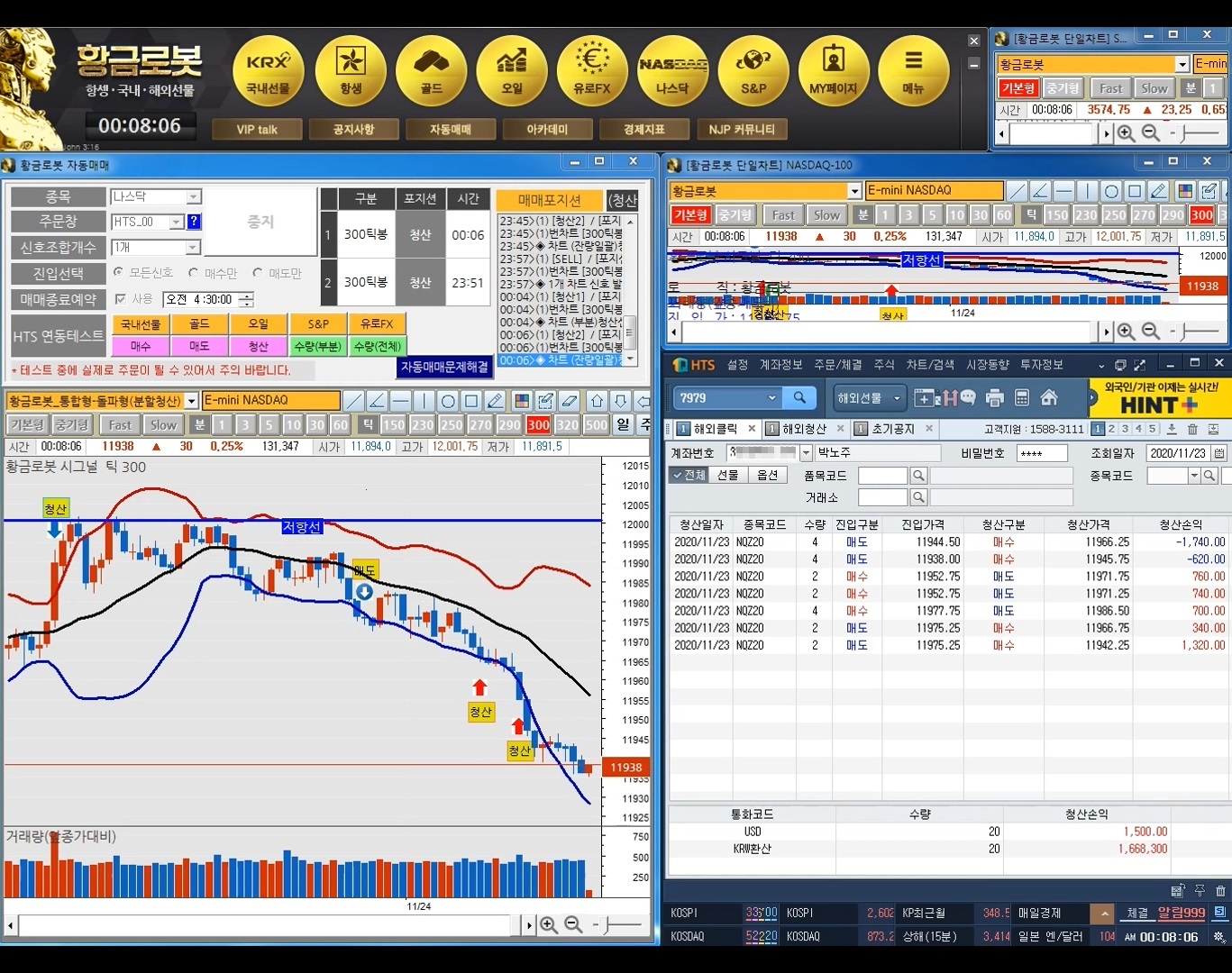Switch to the 해외청산 tab
Screen dimensions: 1232x973
(804, 429)
